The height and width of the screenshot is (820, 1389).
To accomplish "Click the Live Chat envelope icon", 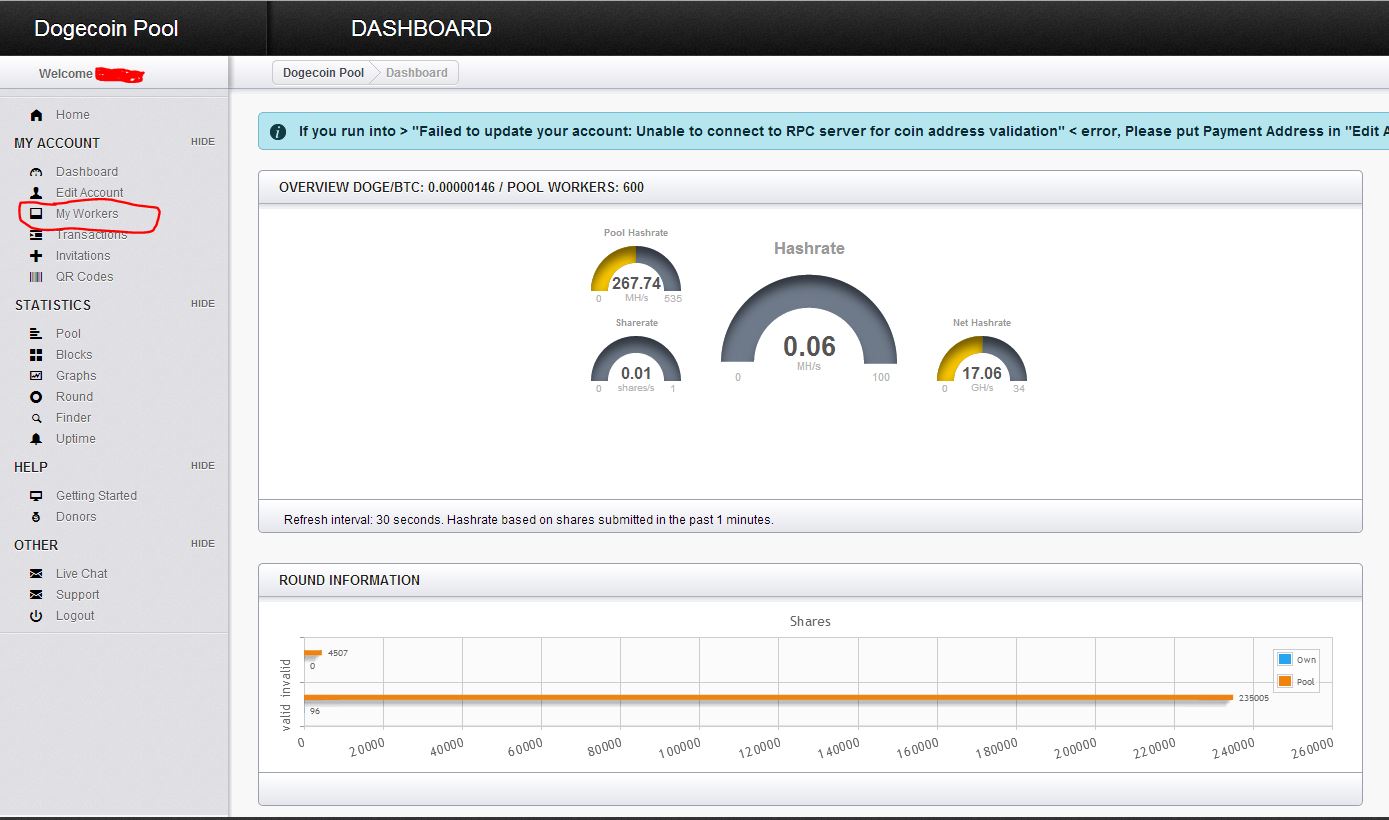I will (37, 574).
